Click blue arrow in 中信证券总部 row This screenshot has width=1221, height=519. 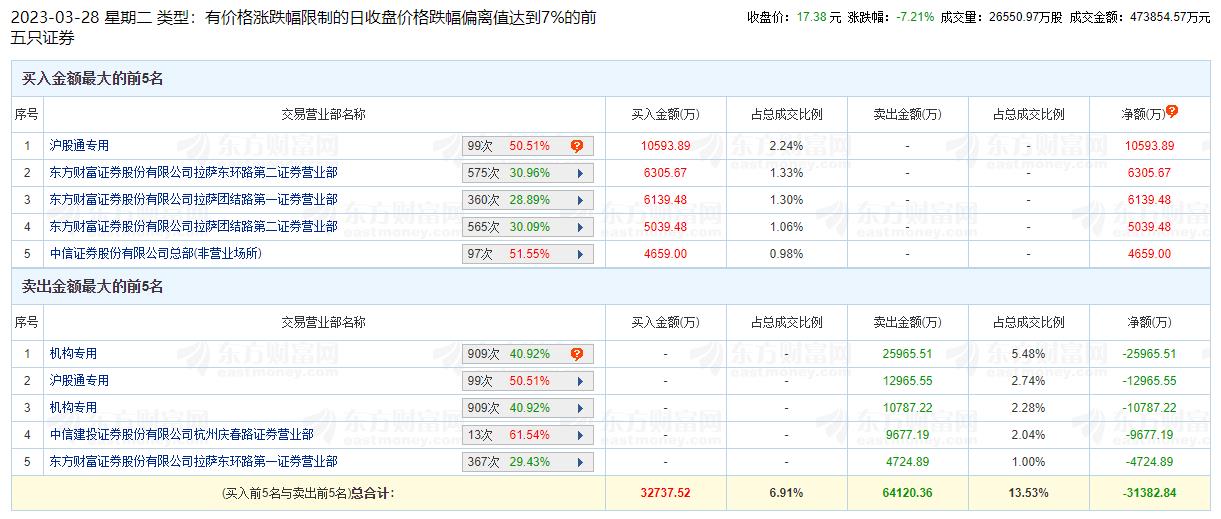[x=580, y=254]
